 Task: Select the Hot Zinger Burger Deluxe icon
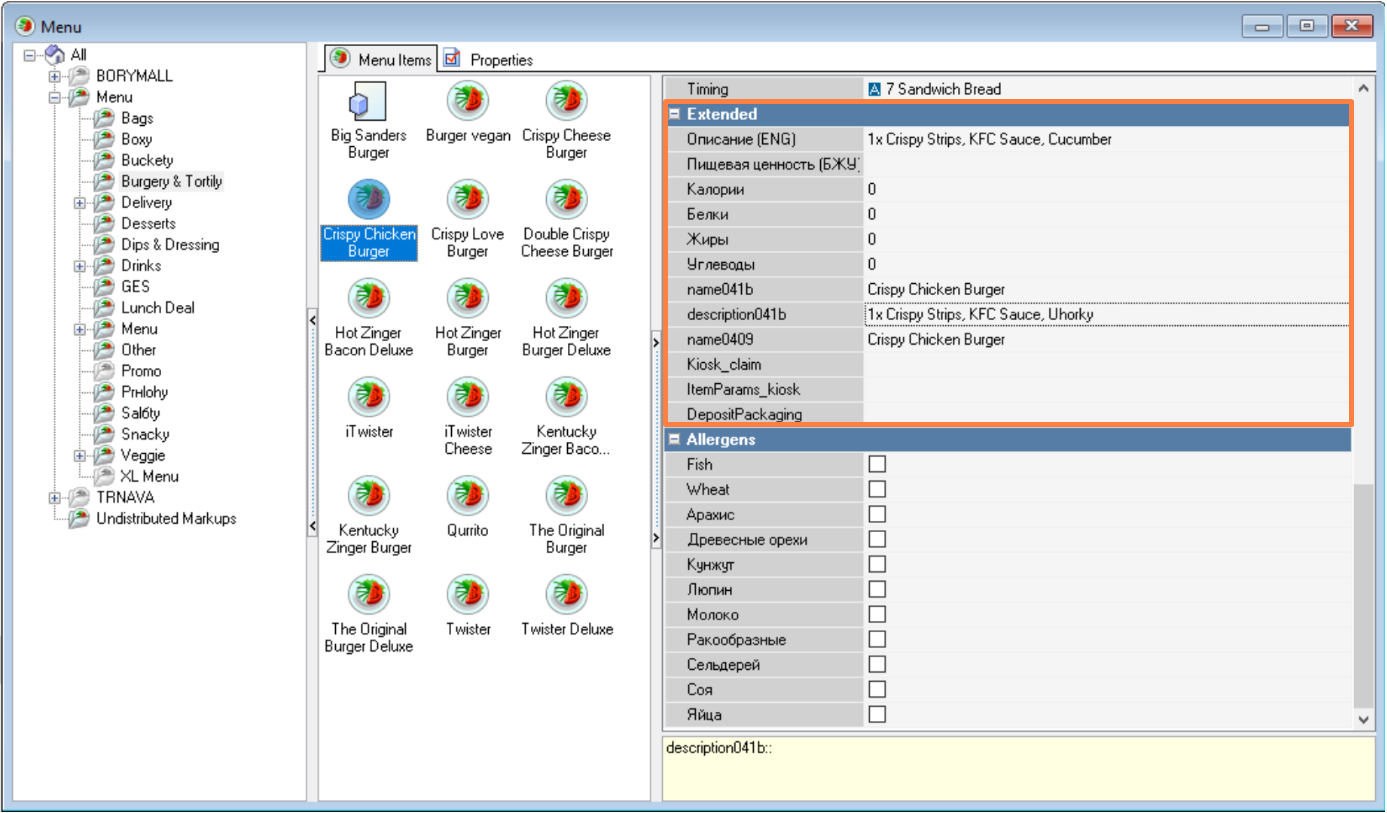point(566,298)
